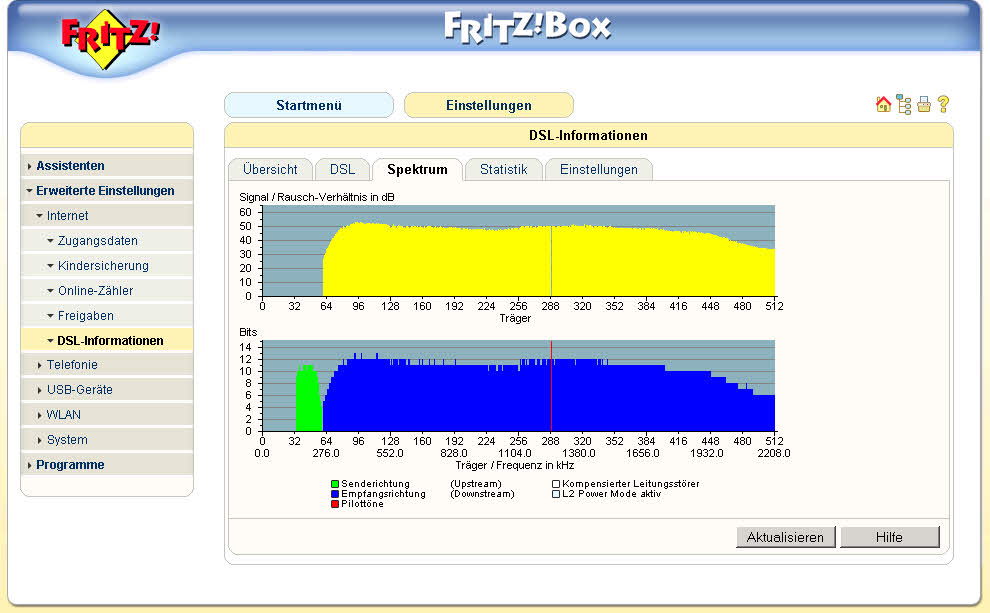
Task: Click the green Senderichtung legend swatch
Action: pyautogui.click(x=335, y=484)
